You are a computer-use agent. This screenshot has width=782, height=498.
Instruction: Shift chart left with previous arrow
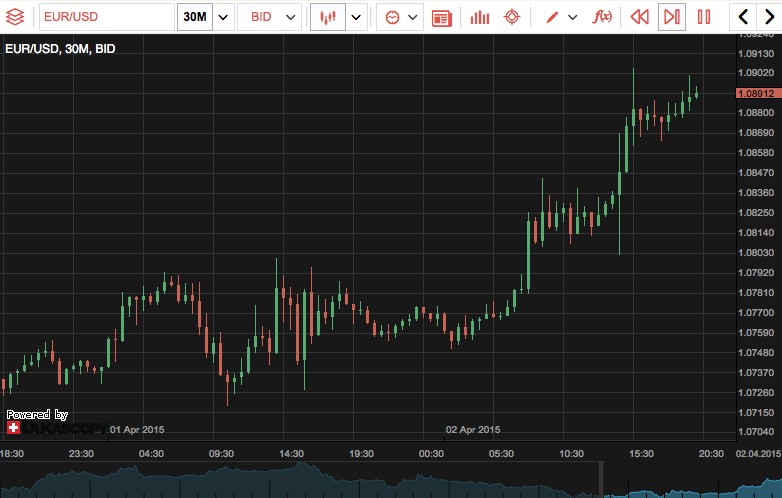click(743, 17)
